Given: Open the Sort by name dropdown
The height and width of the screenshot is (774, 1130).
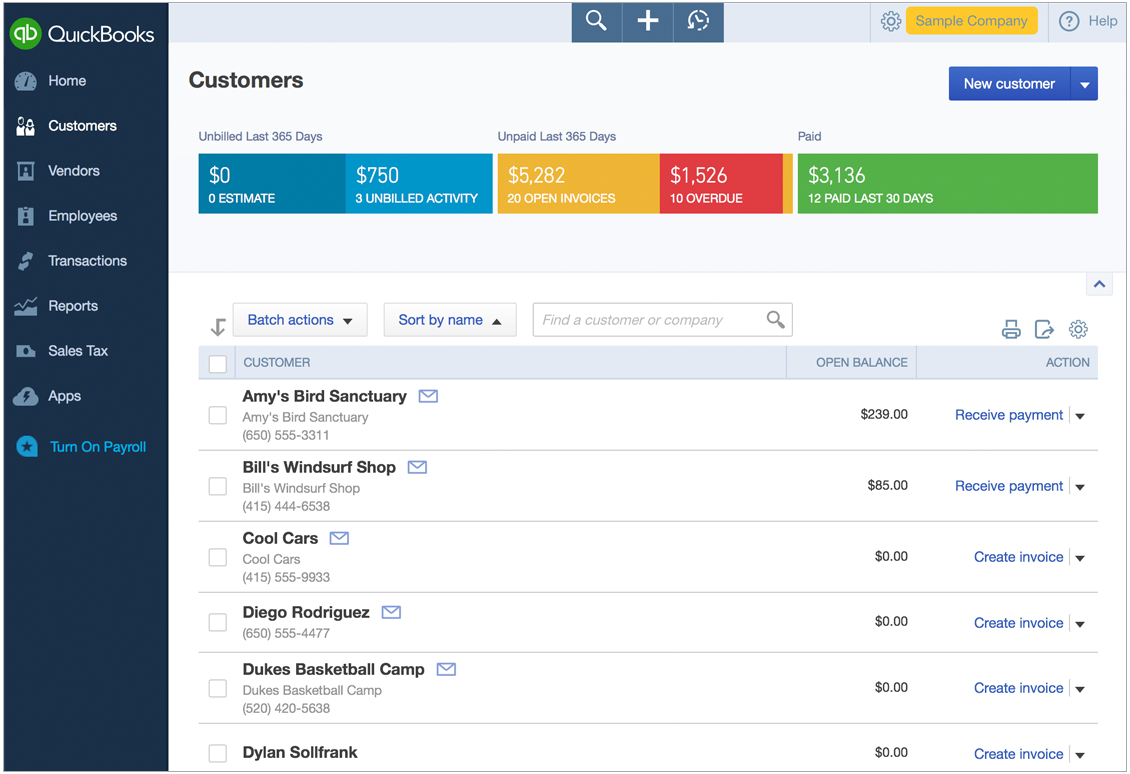Looking at the screenshot, I should (450, 320).
